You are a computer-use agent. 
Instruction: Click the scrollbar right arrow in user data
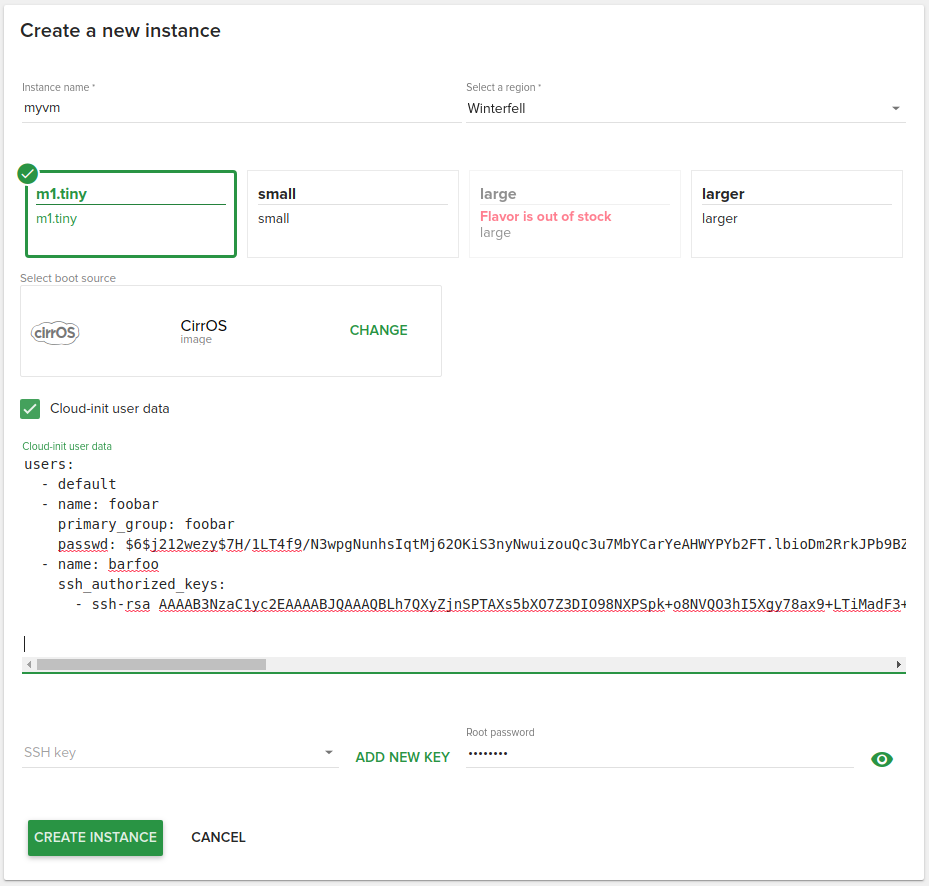899,664
